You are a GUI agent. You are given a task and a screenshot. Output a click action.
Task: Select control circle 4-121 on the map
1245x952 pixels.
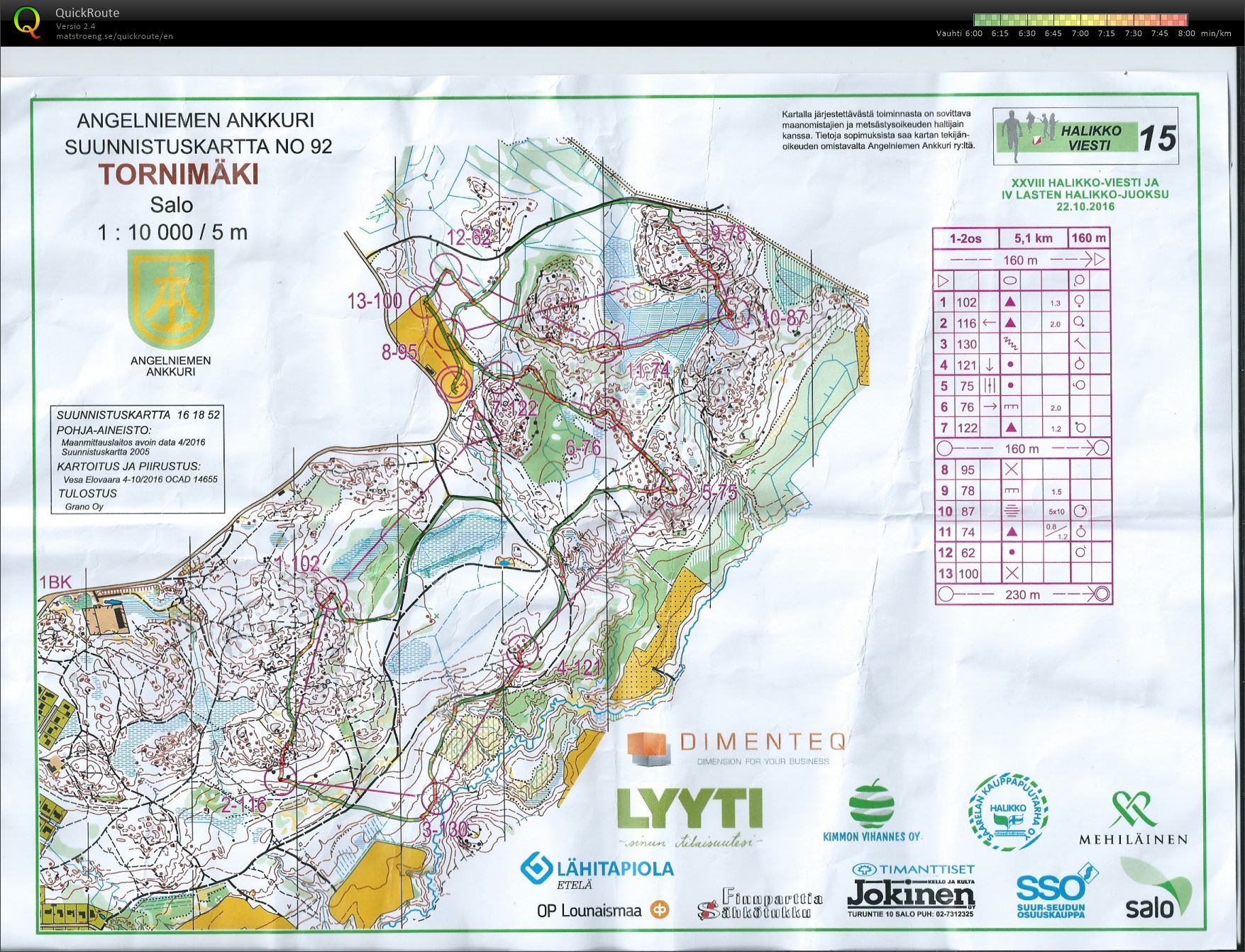[x=523, y=649]
